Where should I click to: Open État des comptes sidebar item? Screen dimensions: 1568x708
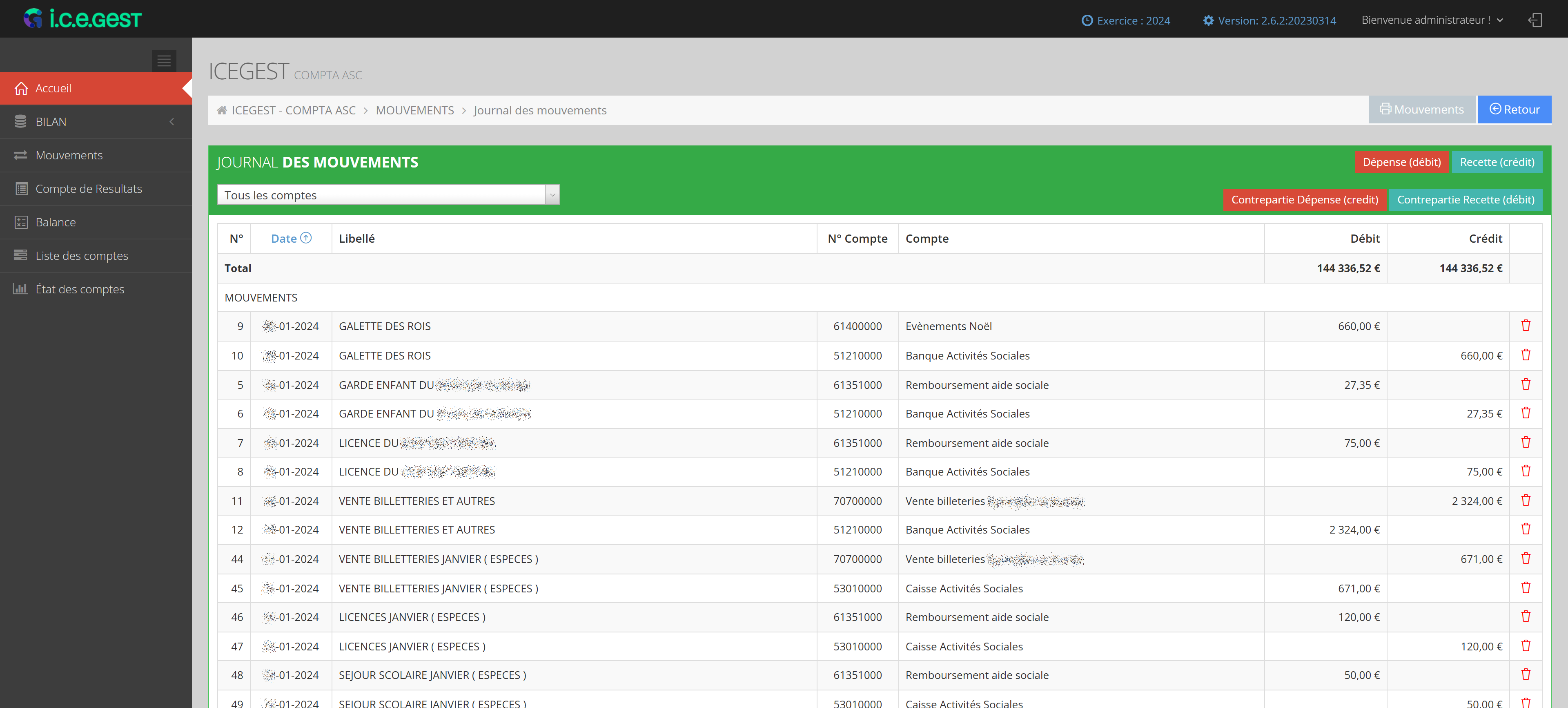point(80,289)
